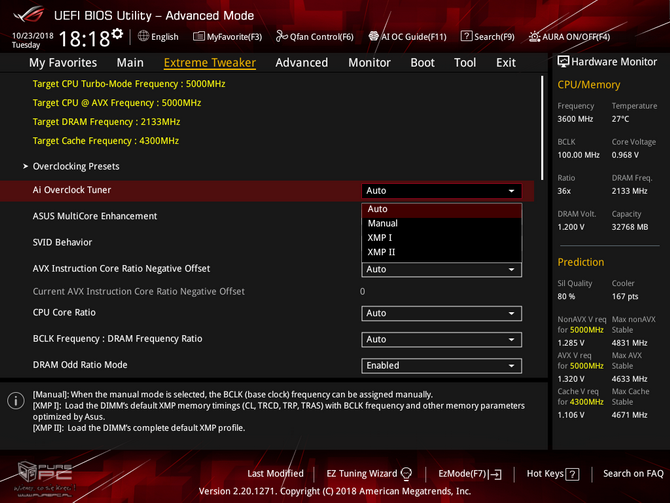Click the 80 % Sil Quality value
Image resolution: width=670 pixels, height=503 pixels.
[x=566, y=296]
